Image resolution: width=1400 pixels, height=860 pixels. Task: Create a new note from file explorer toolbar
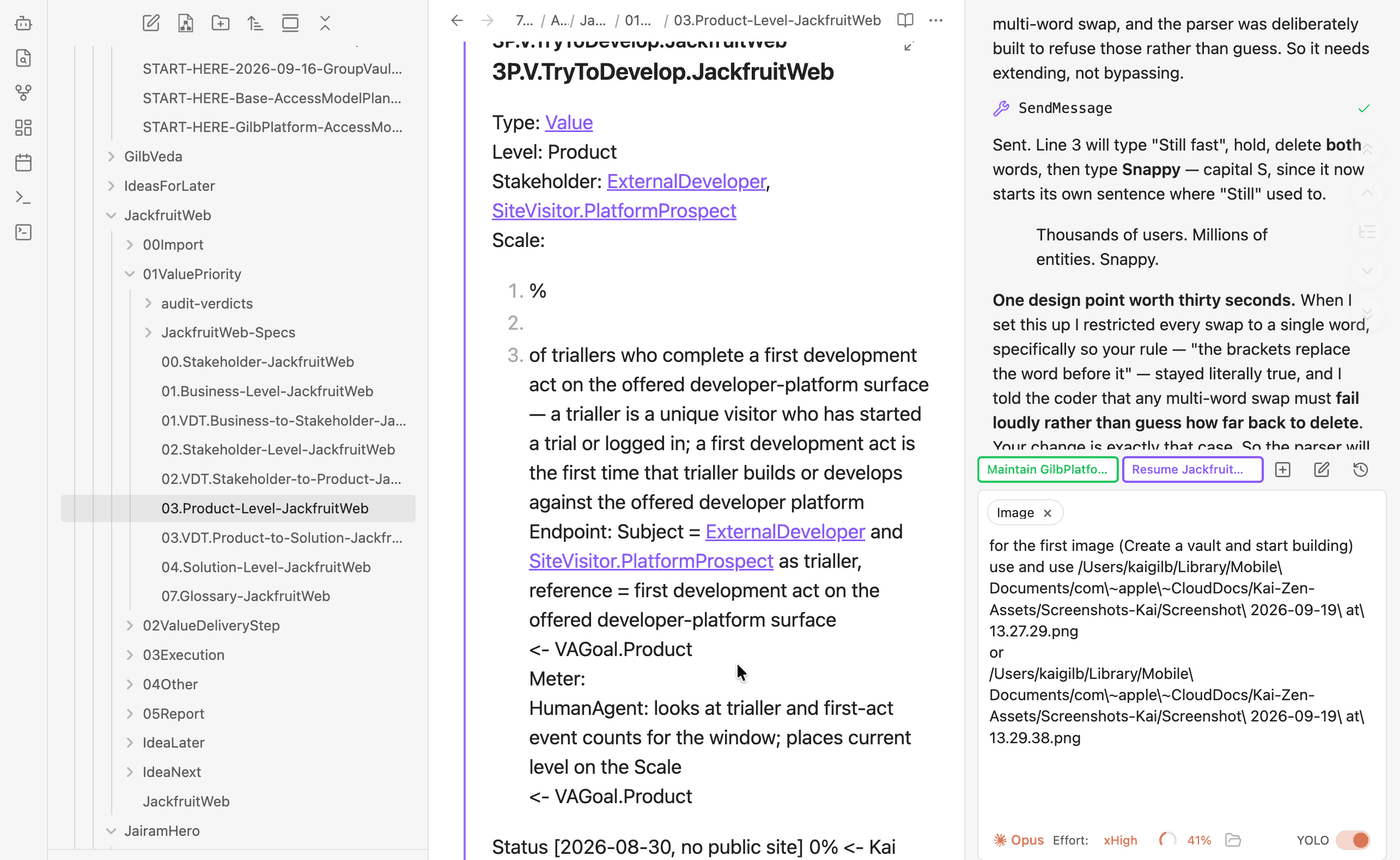(151, 23)
